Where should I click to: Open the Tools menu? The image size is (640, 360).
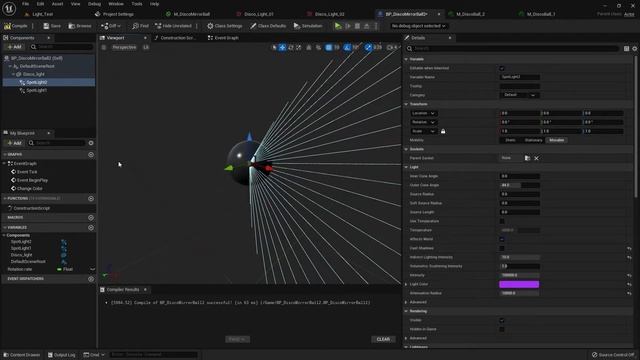point(137,4)
